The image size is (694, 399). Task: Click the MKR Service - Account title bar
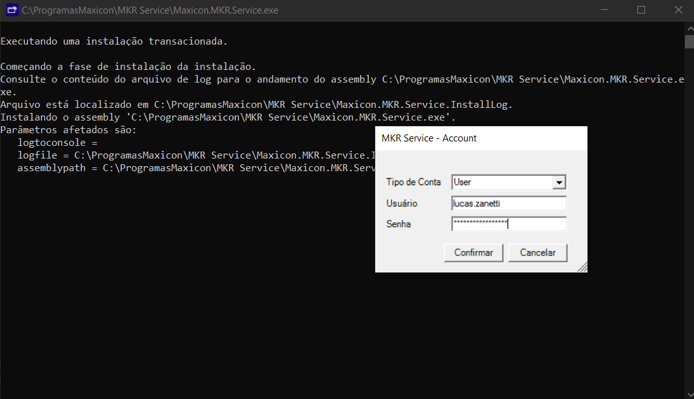click(481, 138)
